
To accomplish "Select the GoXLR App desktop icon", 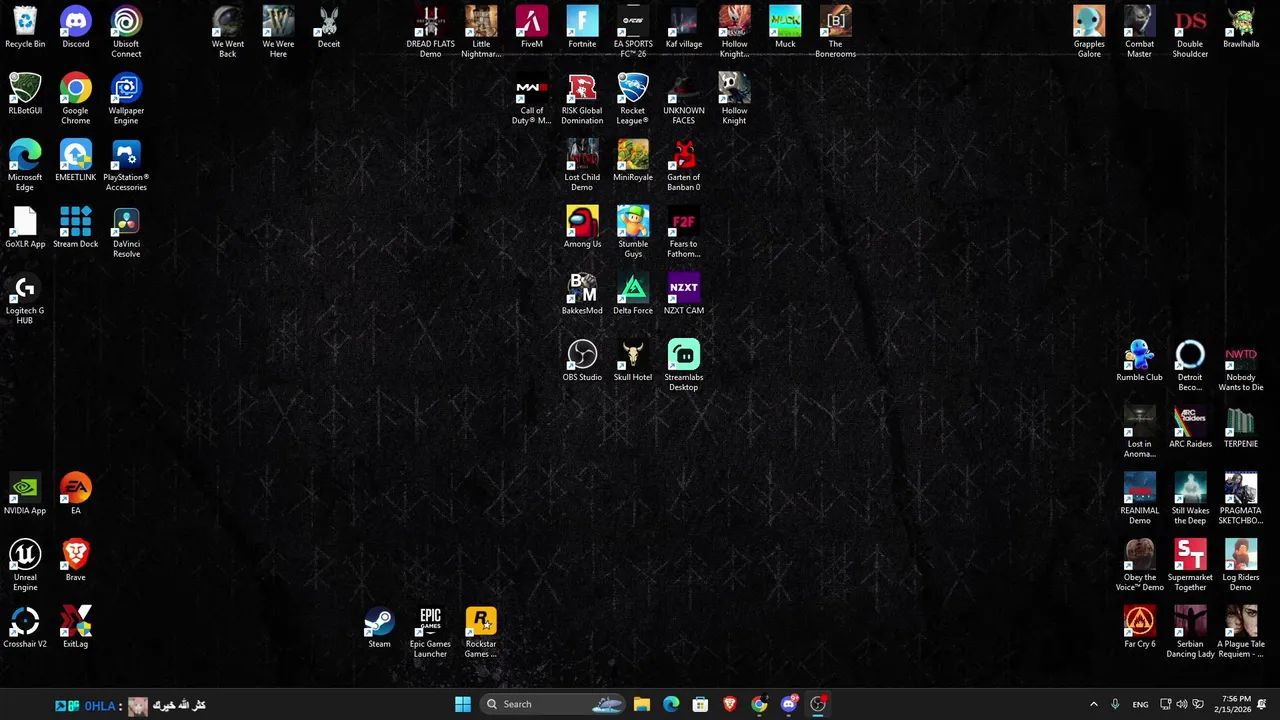I will 25,228.
